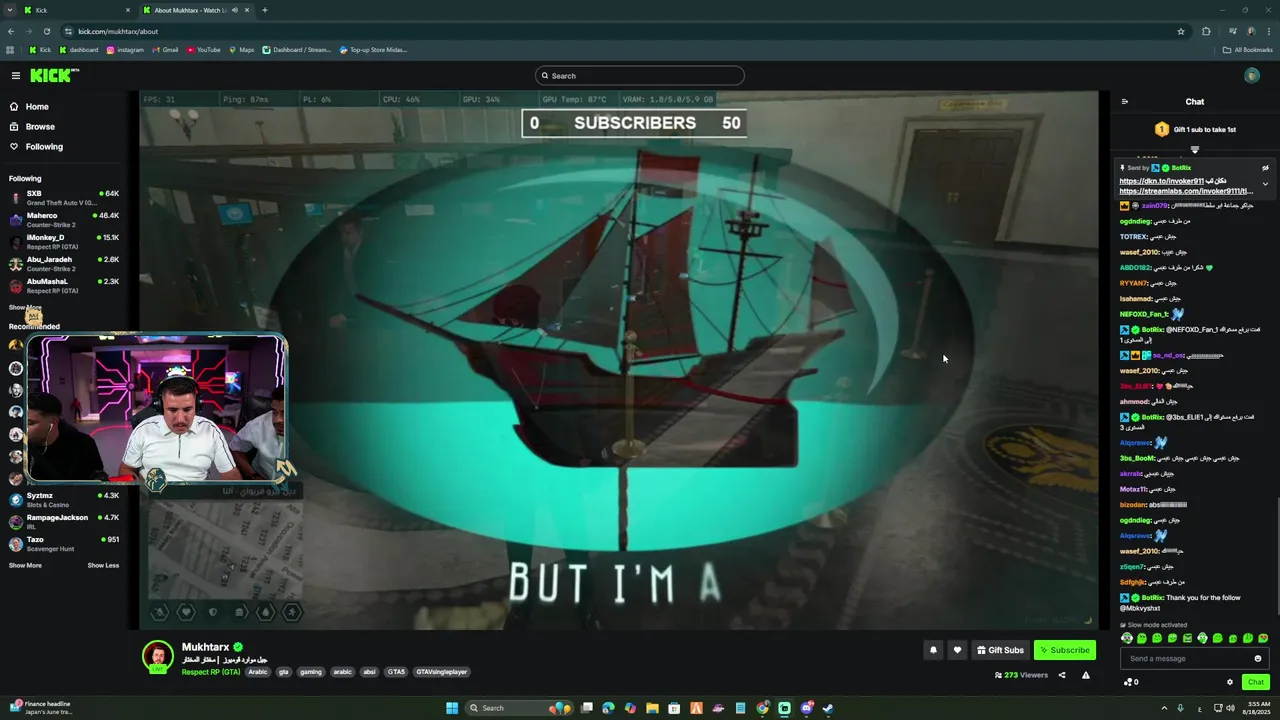1280x720 pixels.
Task: Share the stream using the share icon
Action: (1062, 675)
